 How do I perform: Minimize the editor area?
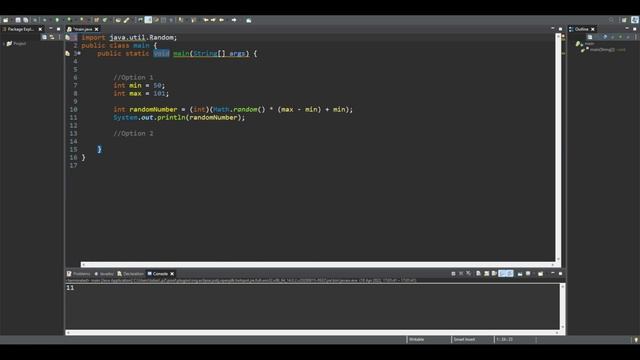553,29
